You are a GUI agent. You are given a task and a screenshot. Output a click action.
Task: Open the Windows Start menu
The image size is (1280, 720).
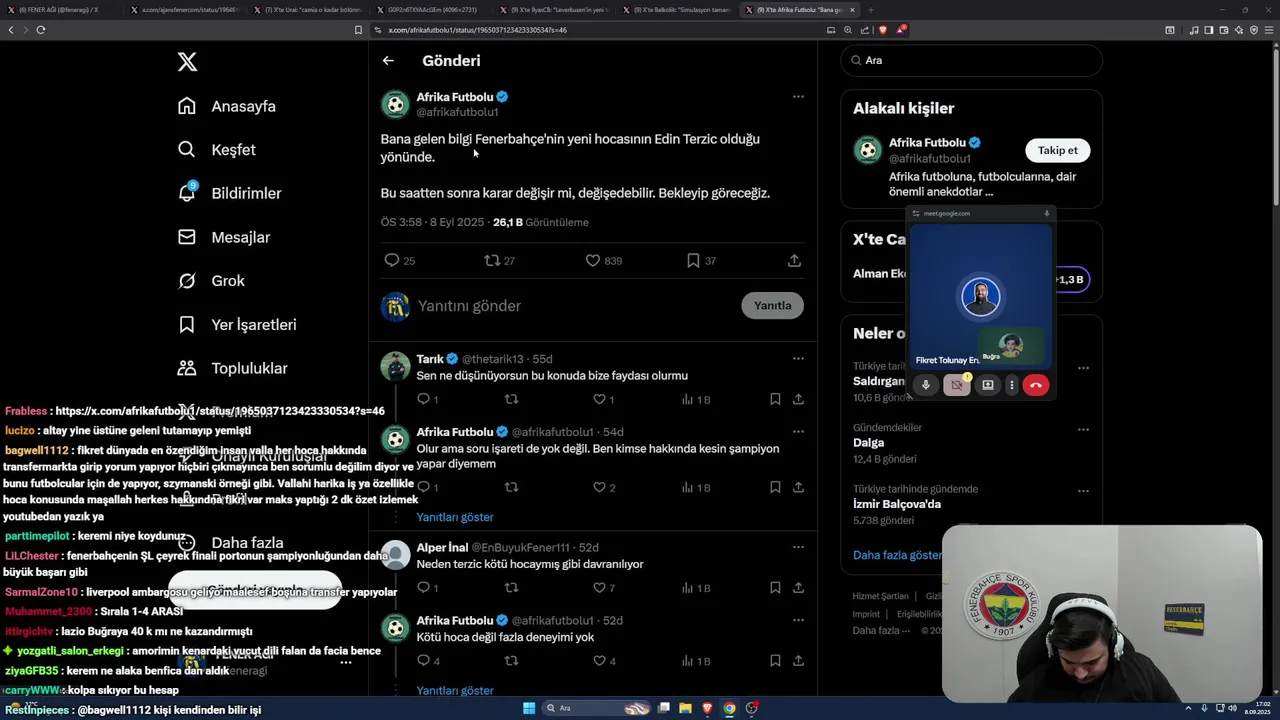coord(529,708)
